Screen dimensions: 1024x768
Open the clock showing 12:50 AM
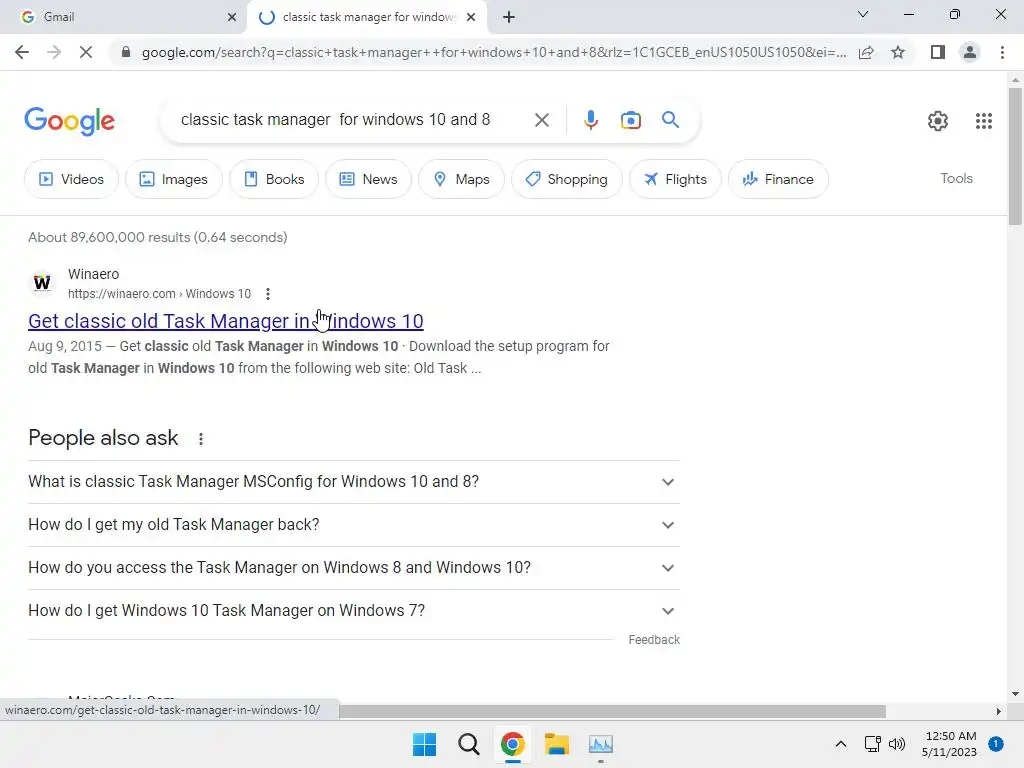950,744
